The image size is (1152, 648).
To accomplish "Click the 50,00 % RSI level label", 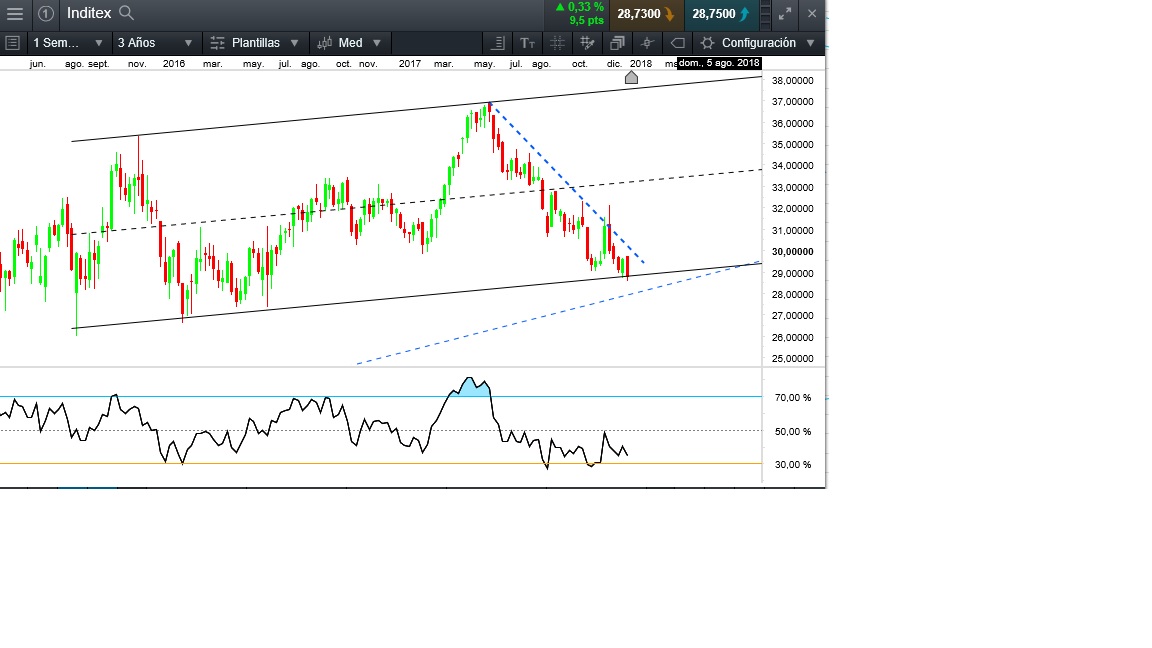I will click(x=793, y=431).
